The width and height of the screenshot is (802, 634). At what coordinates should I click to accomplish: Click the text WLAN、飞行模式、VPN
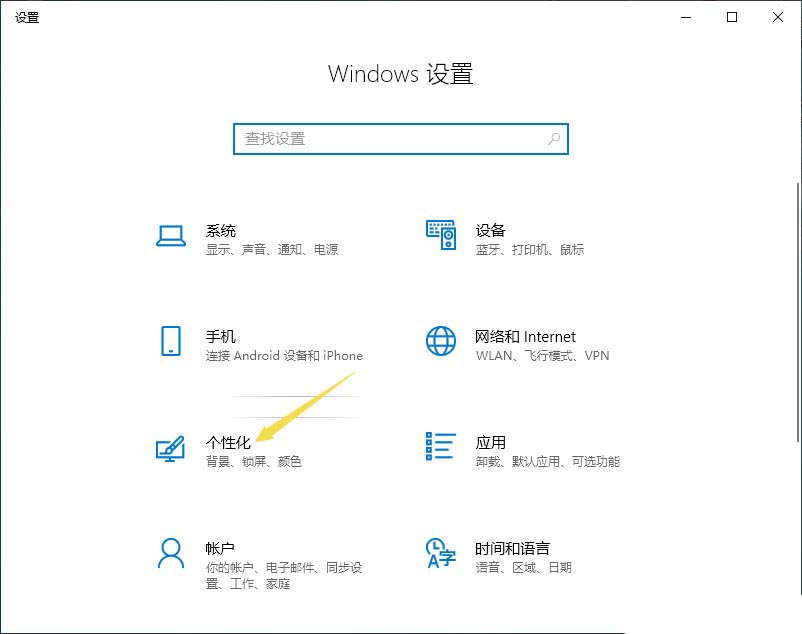(543, 355)
